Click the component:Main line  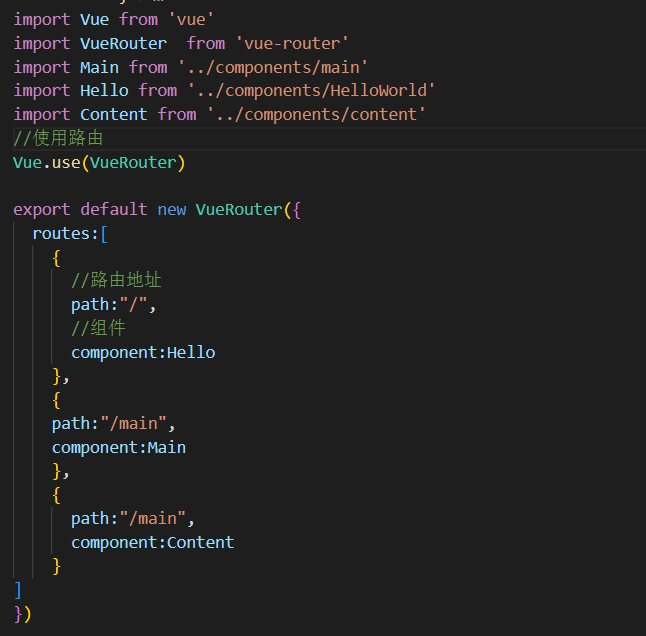point(119,448)
